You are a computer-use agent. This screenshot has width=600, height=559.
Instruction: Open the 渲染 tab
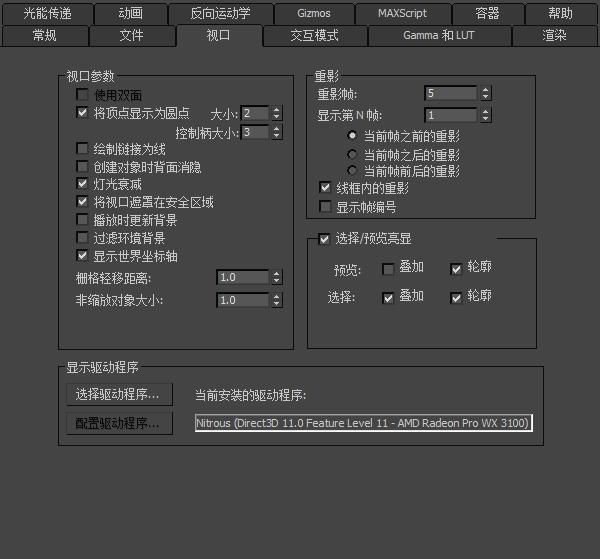coord(554,36)
